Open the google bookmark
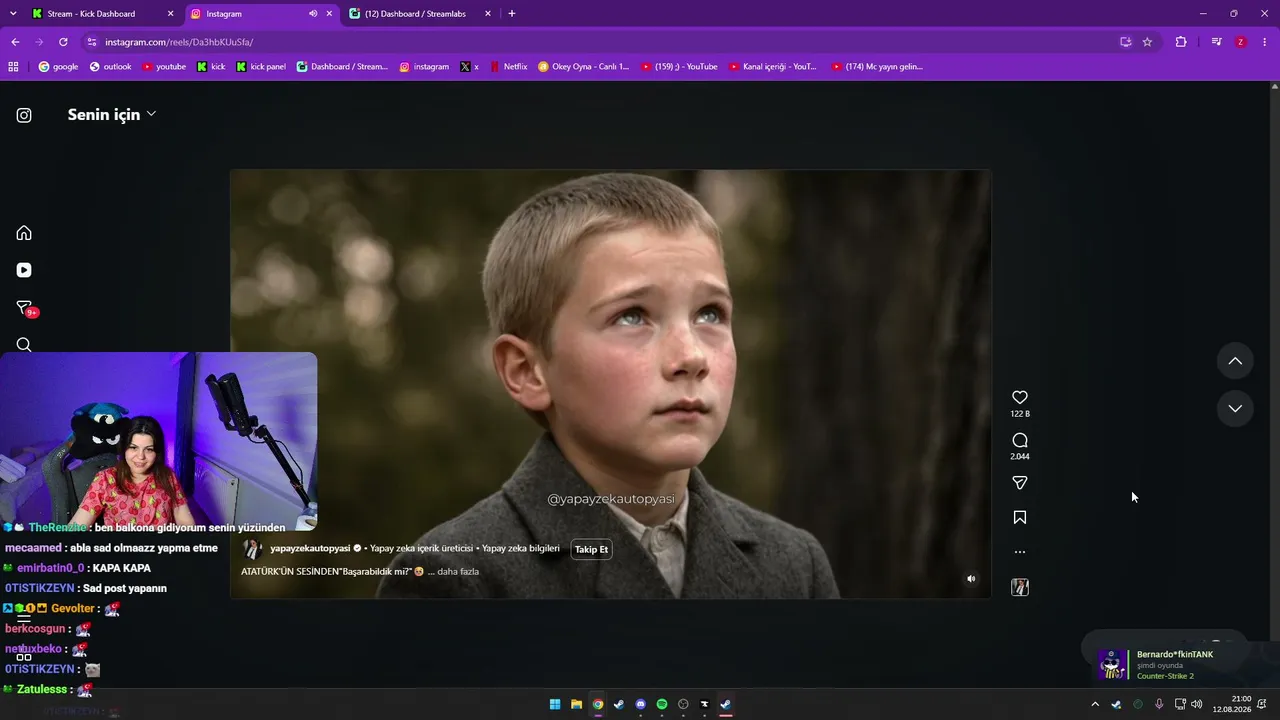Screen dimensions: 1280x720 click(58, 67)
